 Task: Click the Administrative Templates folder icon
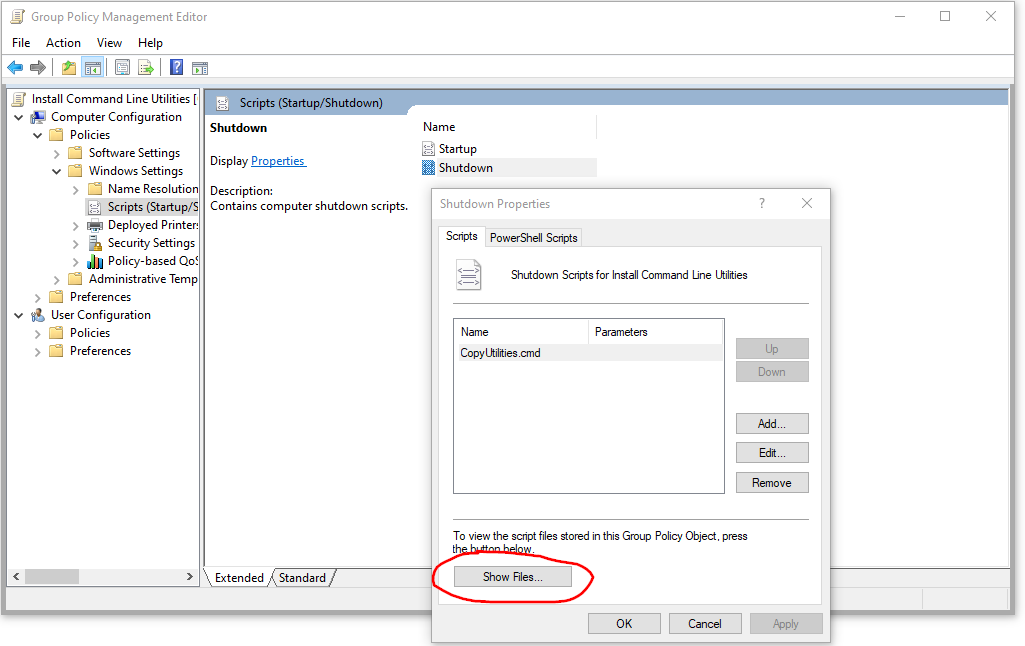[x=76, y=279]
